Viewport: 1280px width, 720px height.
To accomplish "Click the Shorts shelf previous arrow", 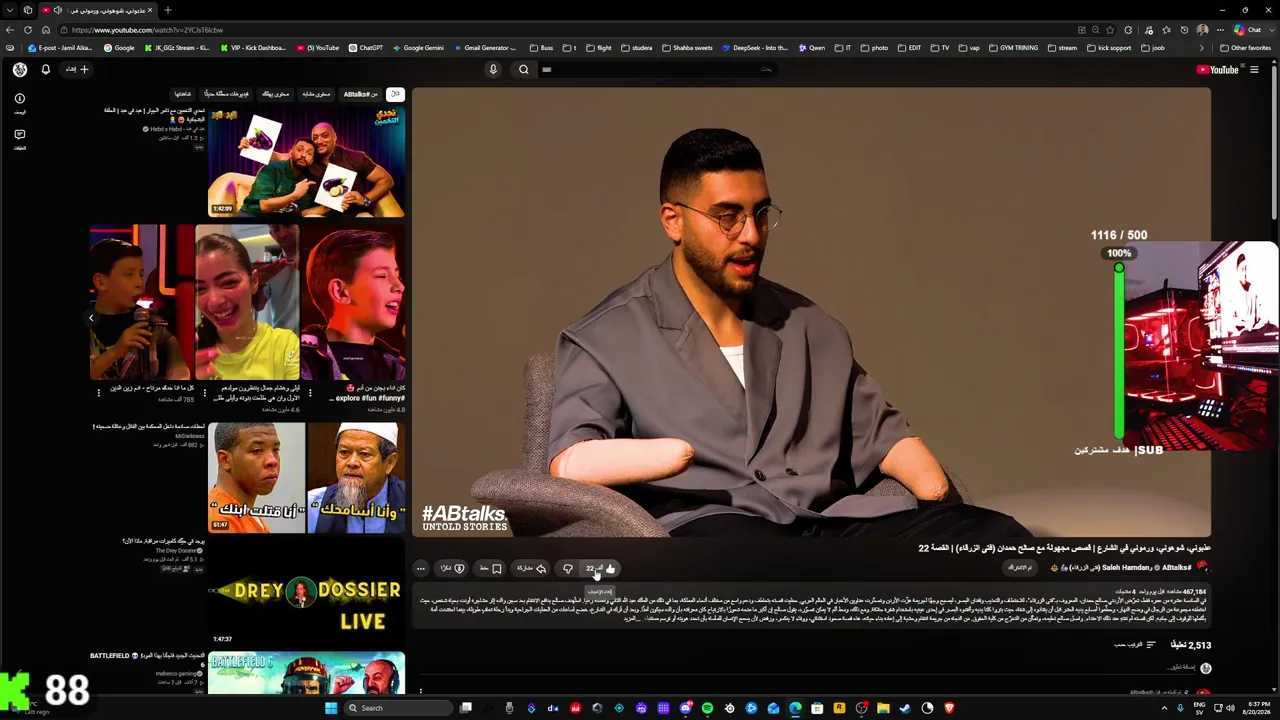I will (91, 318).
